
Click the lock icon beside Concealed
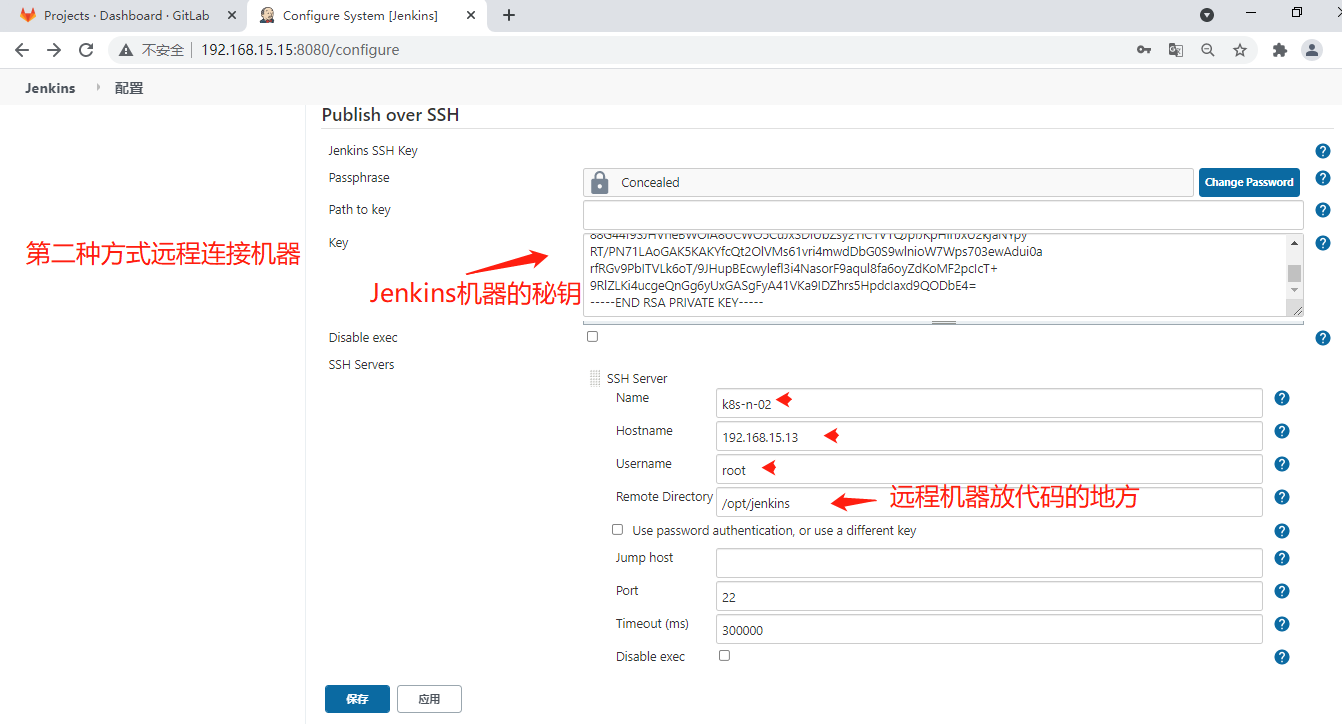600,182
